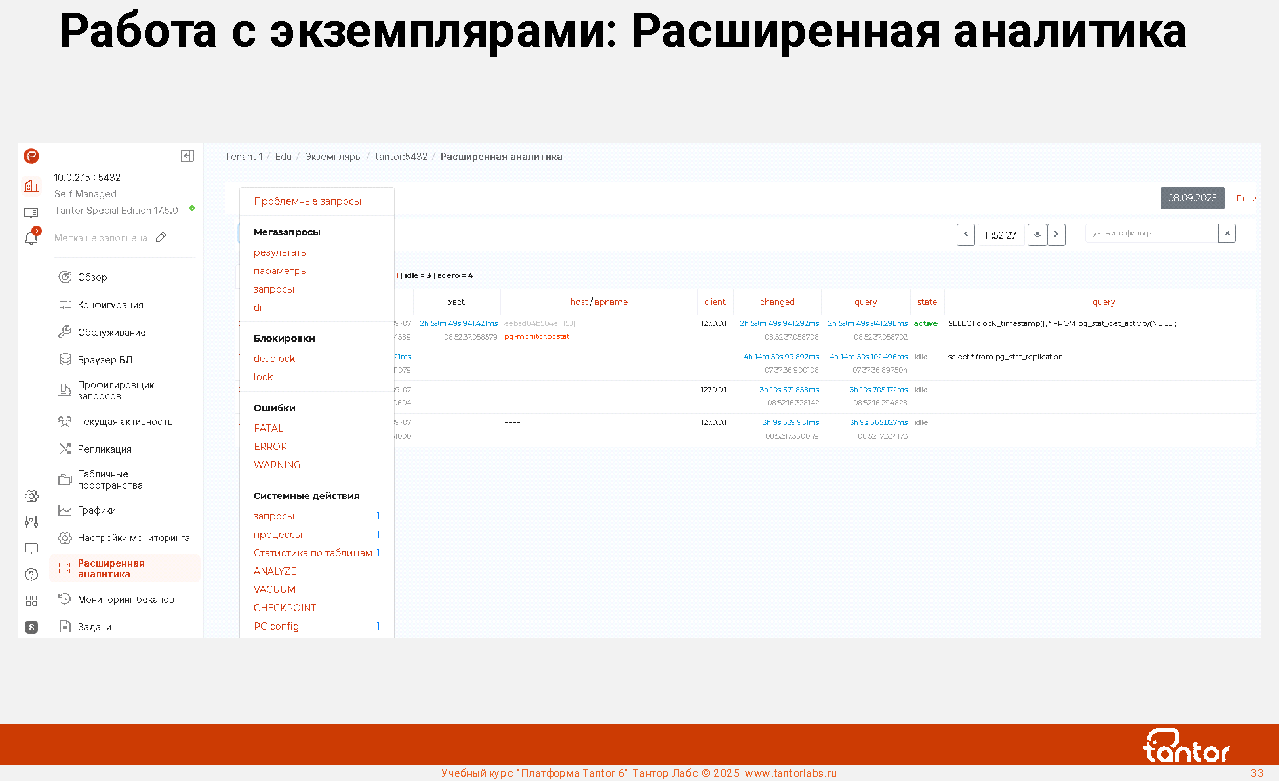
Task: Click the date button 08.09.2025
Action: pos(1192,198)
